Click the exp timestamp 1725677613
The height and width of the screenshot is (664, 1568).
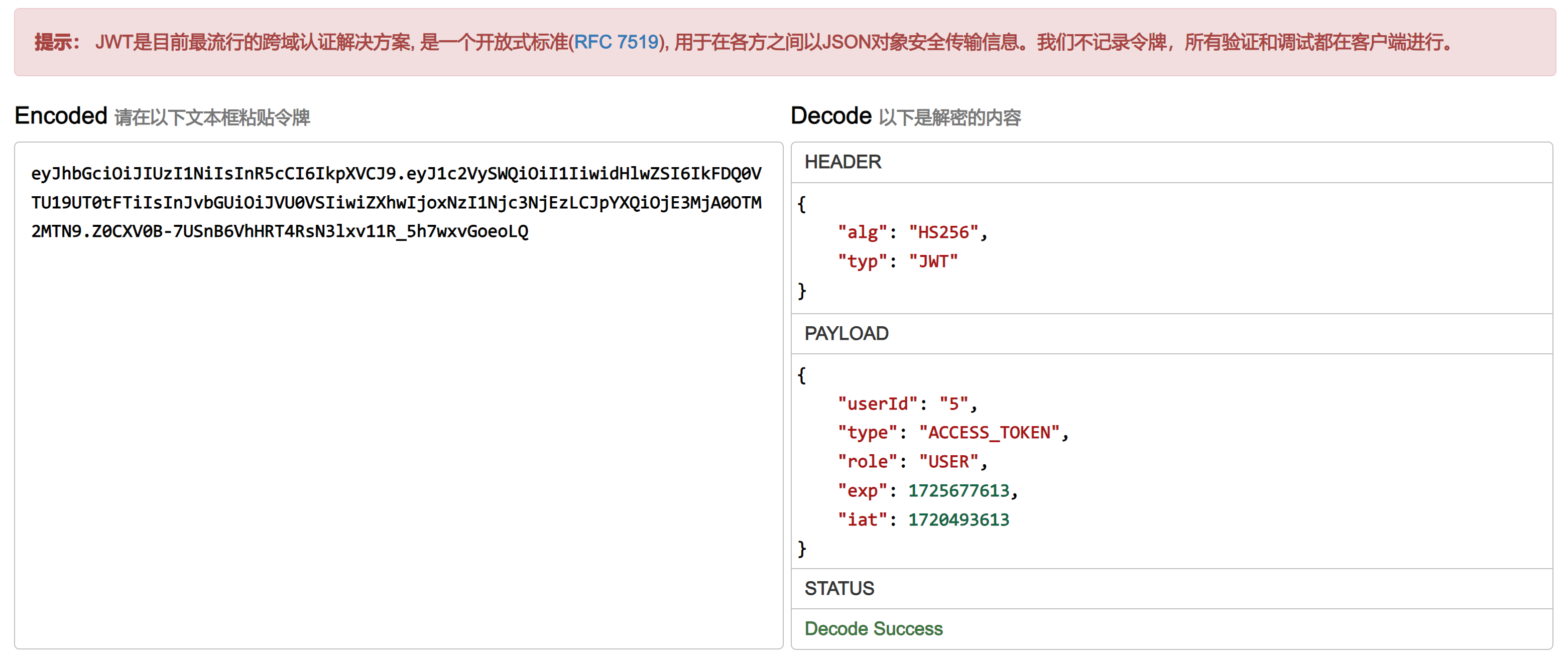[958, 490]
